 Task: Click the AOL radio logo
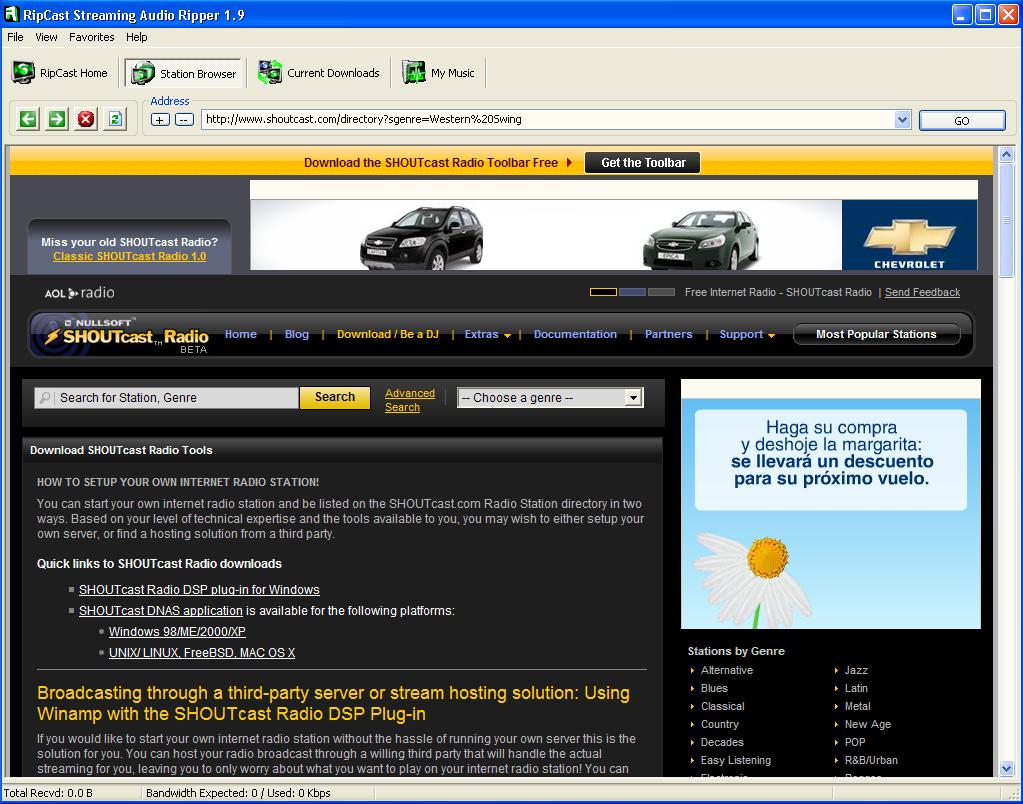pyautogui.click(x=79, y=293)
